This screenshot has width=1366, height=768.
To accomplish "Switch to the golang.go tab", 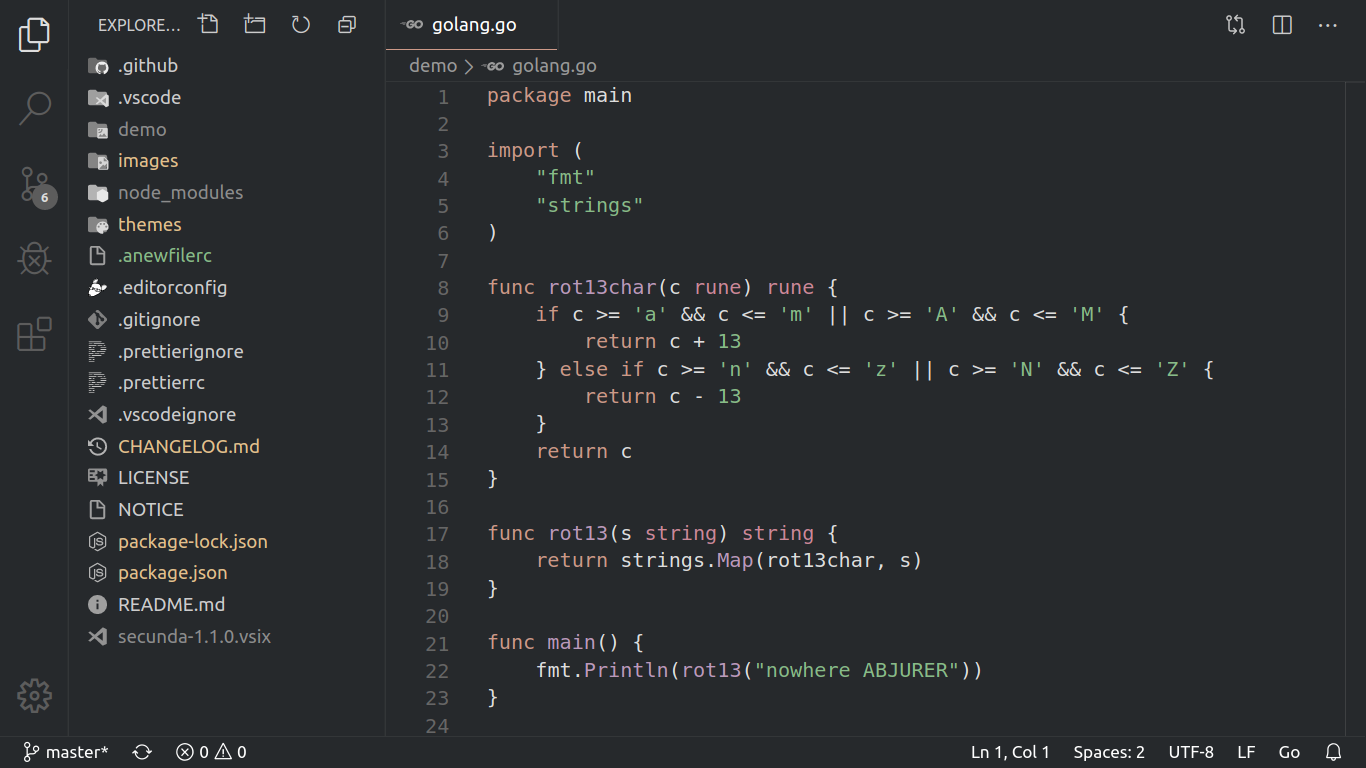I will [471, 24].
